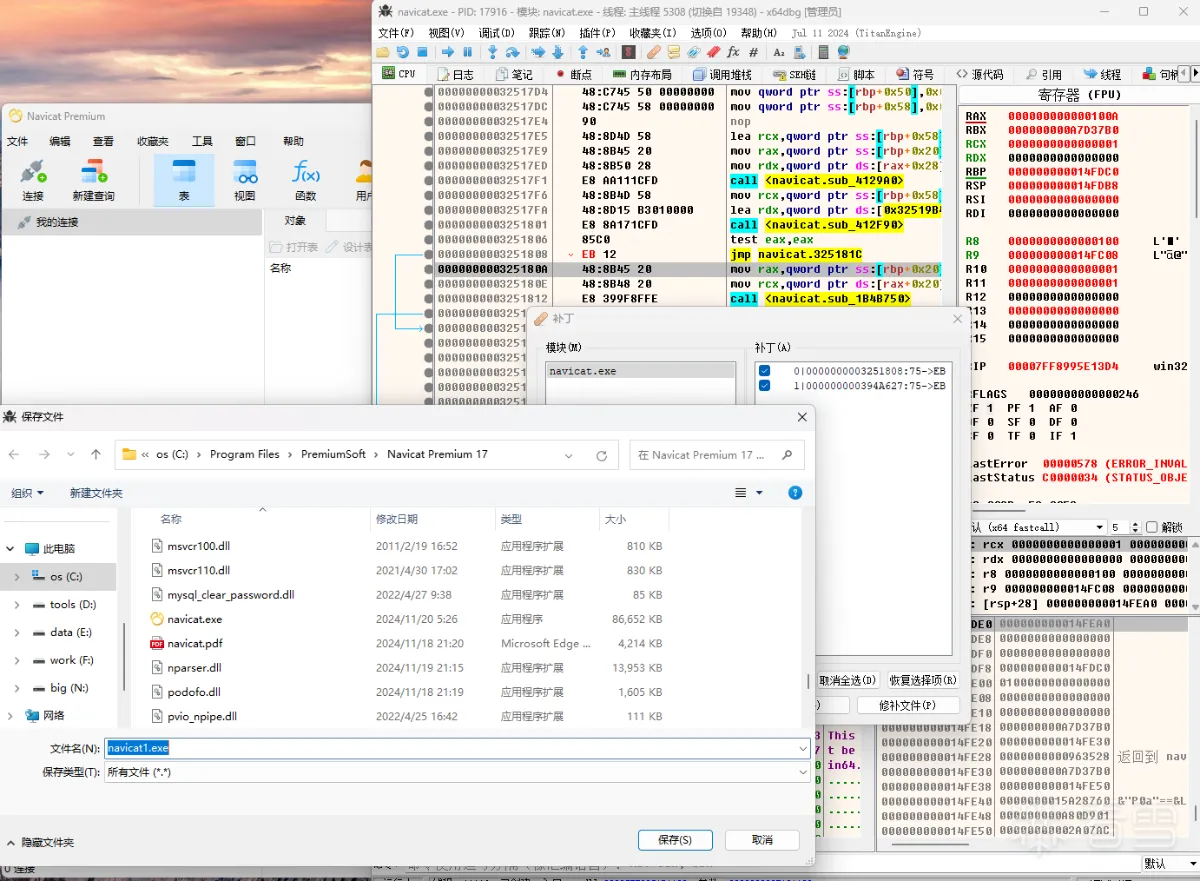This screenshot has width=1200, height=881.
Task: Click the back arrow in save dialog
Action: click(x=14, y=454)
